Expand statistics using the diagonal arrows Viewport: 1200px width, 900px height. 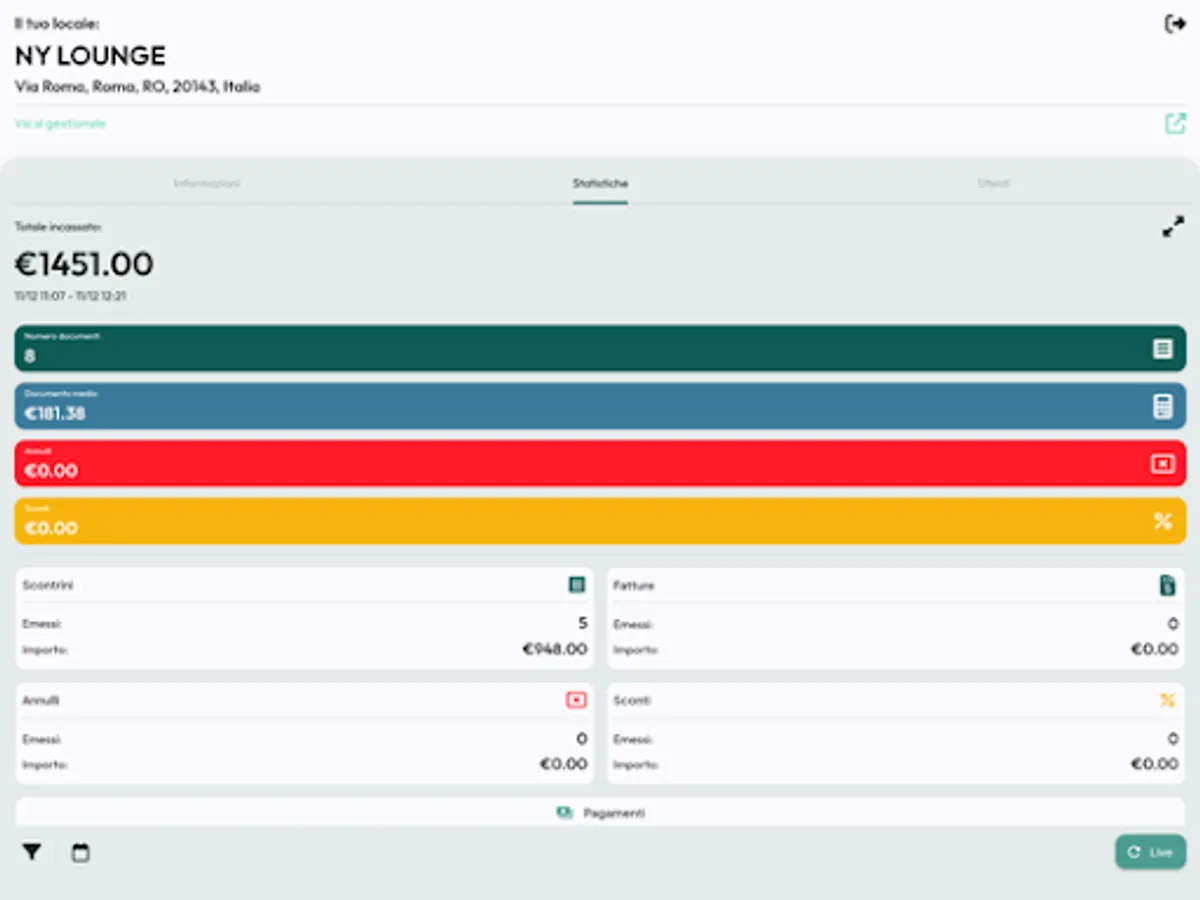[x=1172, y=227]
